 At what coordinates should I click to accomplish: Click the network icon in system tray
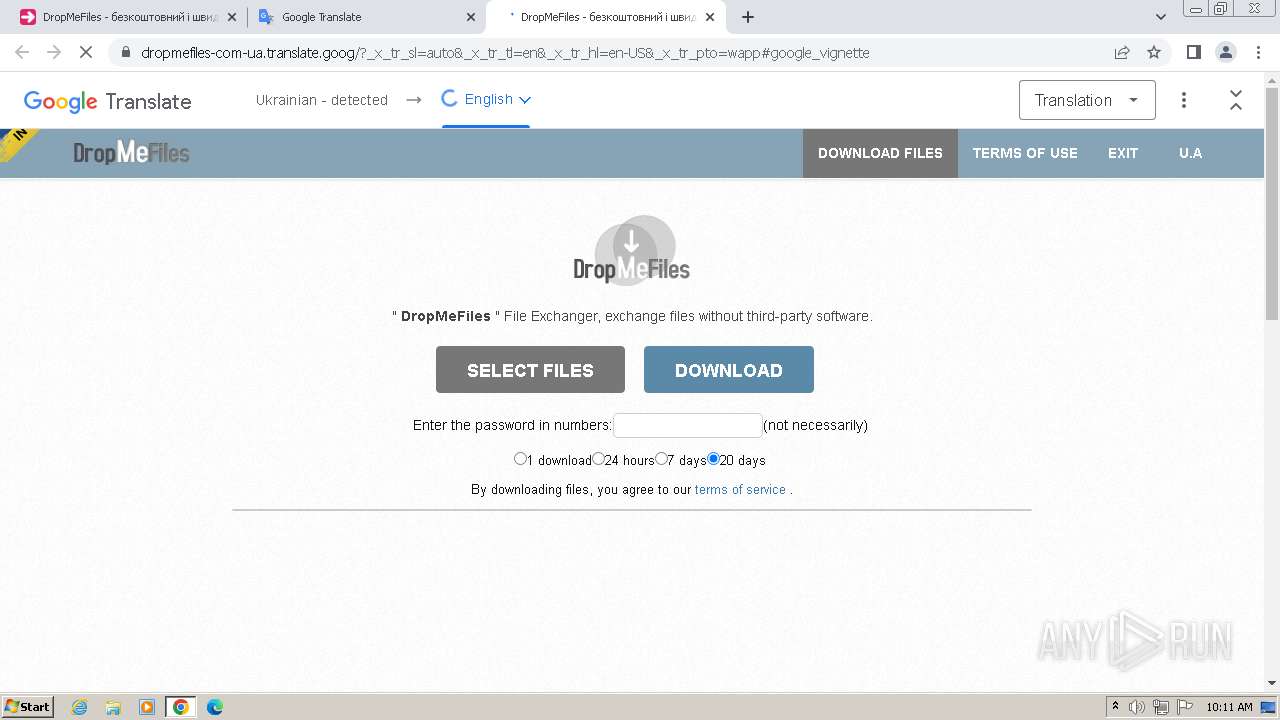click(x=1161, y=707)
